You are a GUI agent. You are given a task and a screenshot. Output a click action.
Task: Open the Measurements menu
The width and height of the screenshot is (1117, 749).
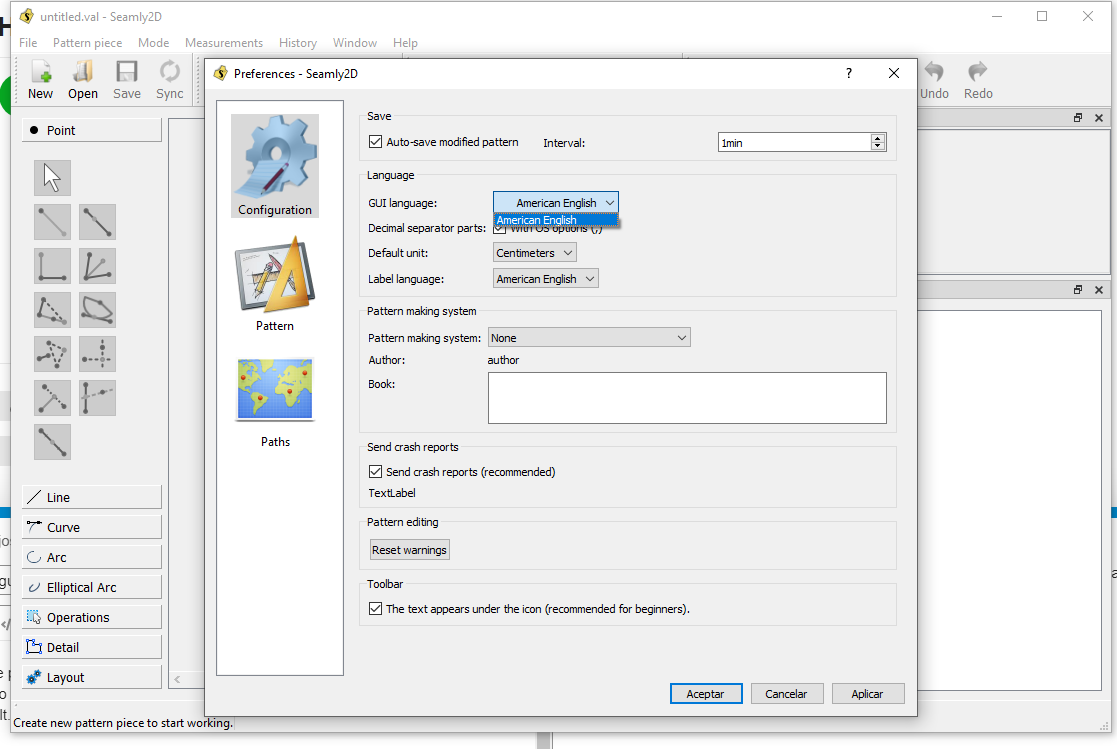[x=224, y=43]
